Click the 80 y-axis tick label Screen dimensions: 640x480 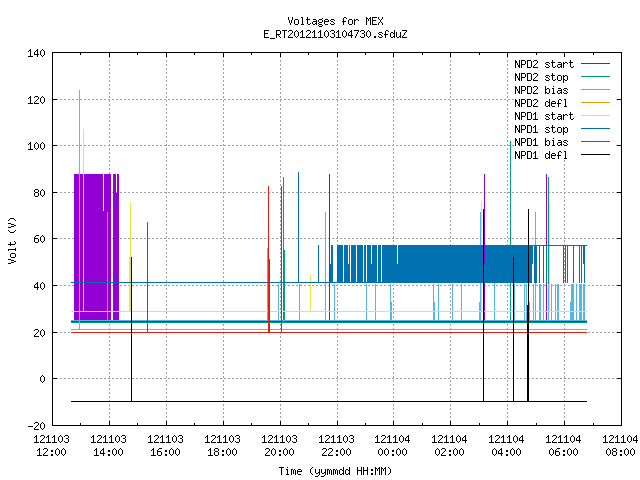point(39,193)
